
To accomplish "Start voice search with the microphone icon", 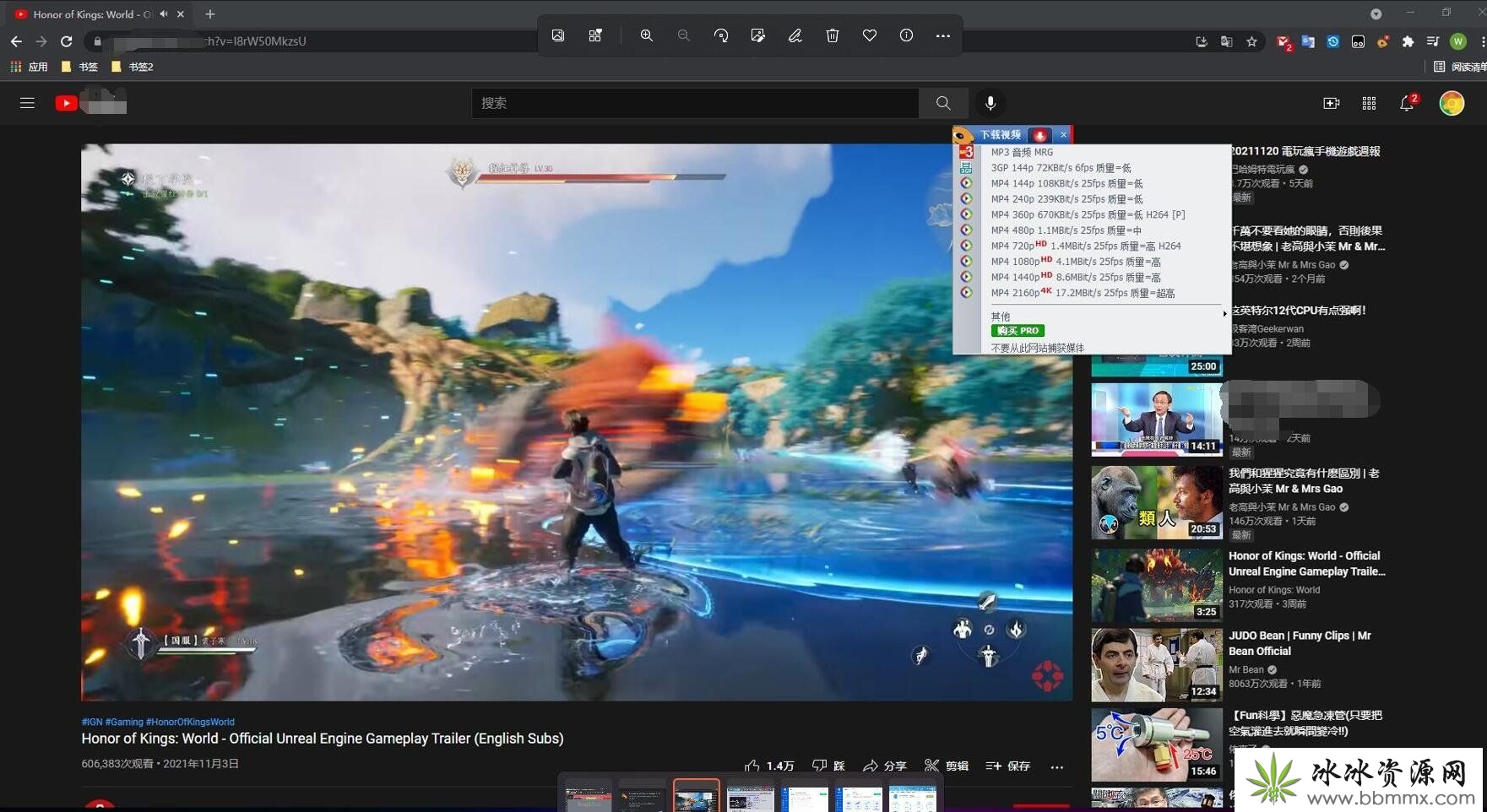I will coord(990,103).
